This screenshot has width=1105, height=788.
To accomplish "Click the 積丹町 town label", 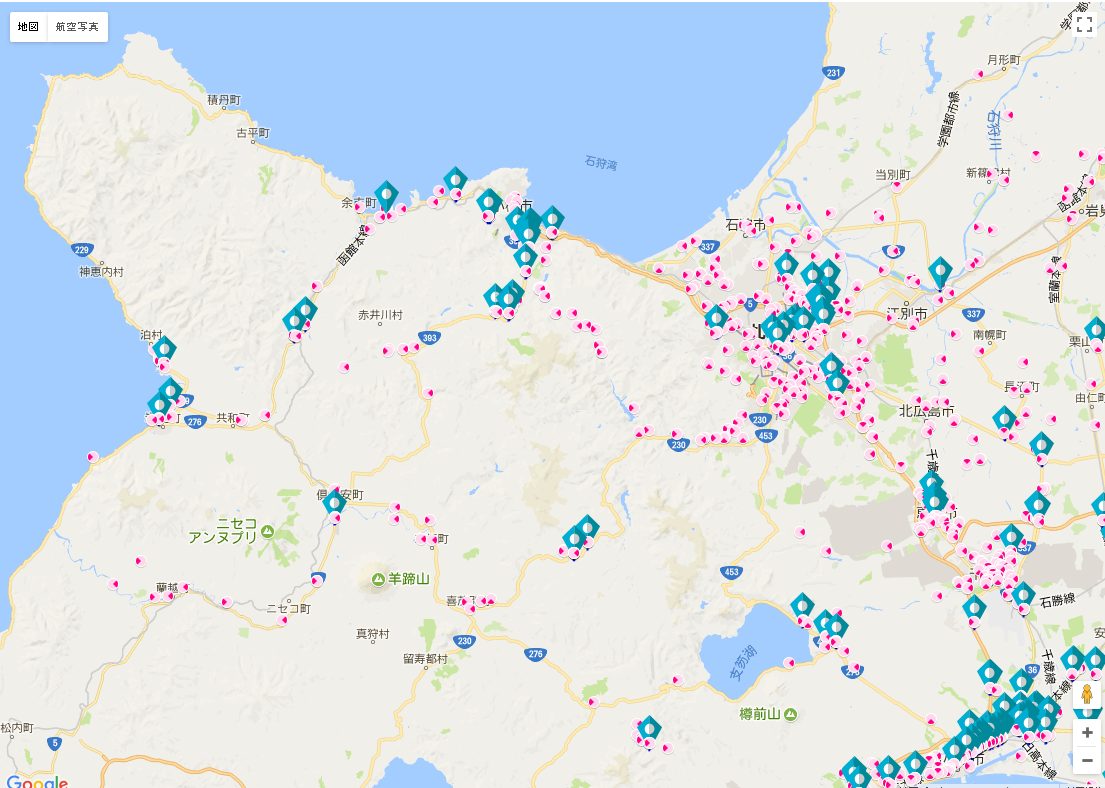I will point(224,100).
